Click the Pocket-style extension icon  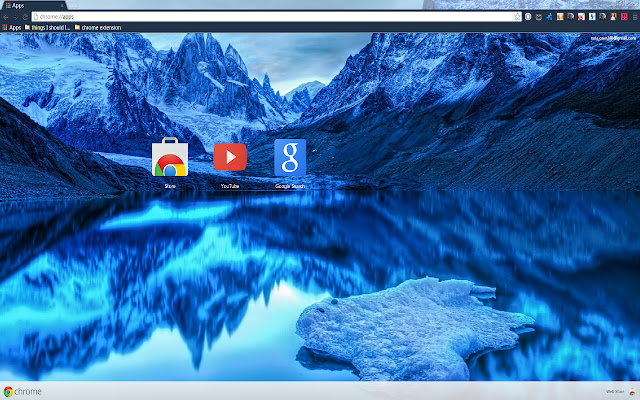click(x=539, y=17)
